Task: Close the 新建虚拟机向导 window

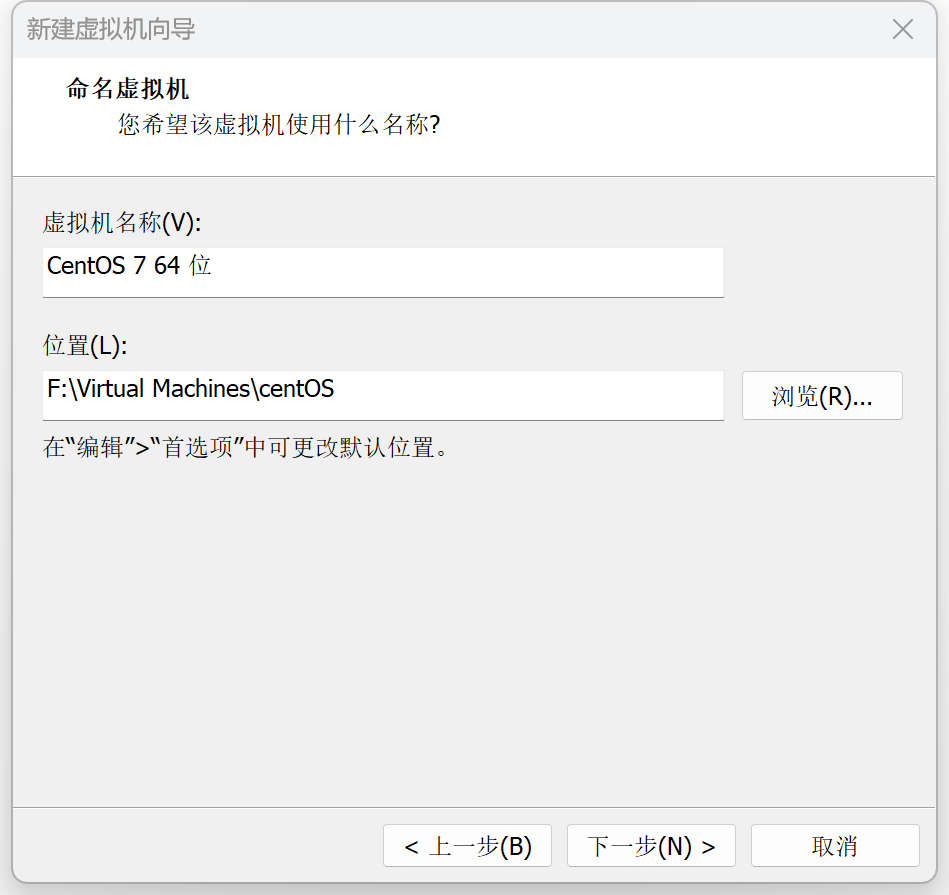Action: [x=902, y=29]
